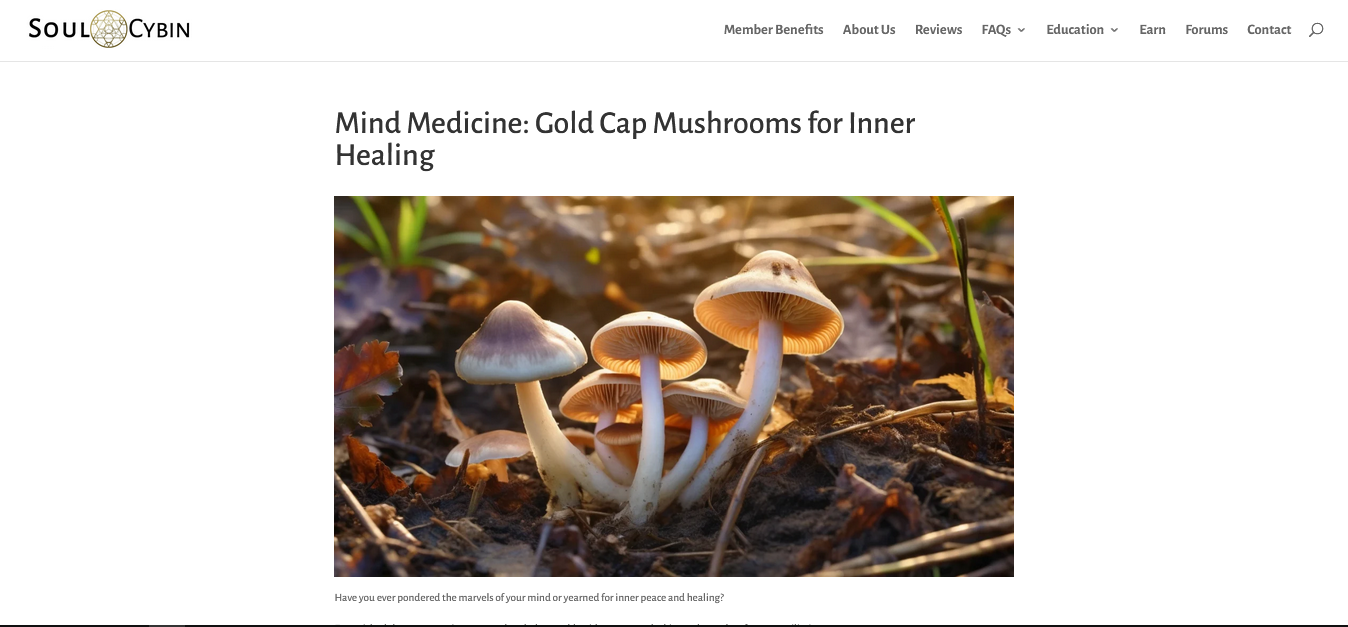
Task: Click the Soul Cybin geometric logo emblem
Action: [x=109, y=29]
